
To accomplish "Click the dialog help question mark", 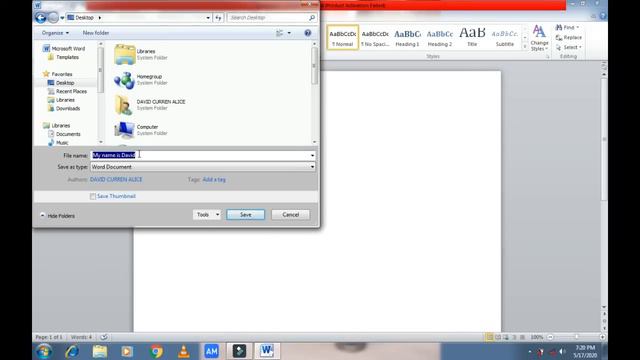I will click(308, 33).
